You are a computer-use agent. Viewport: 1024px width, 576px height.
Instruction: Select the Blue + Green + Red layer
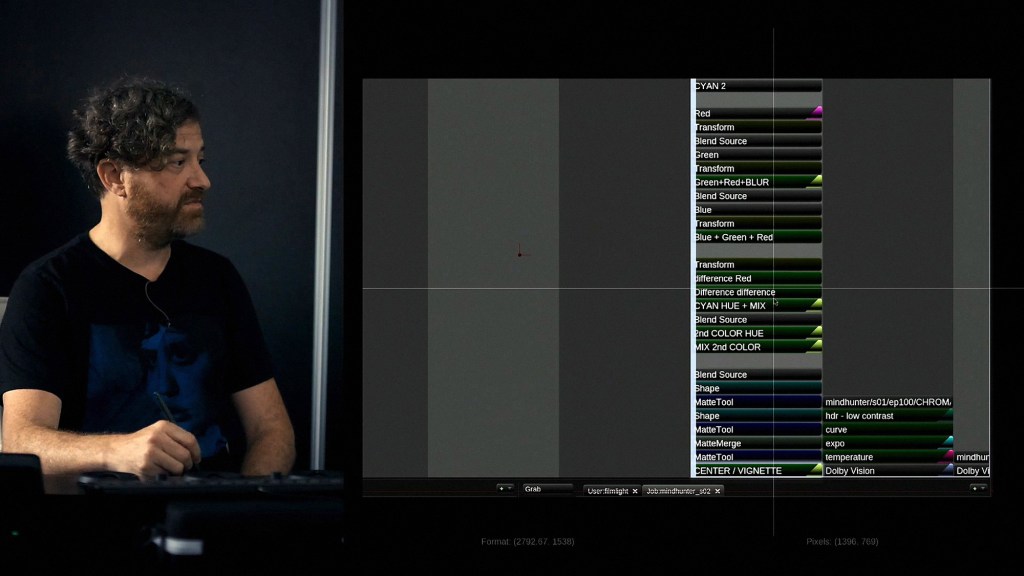pos(756,237)
